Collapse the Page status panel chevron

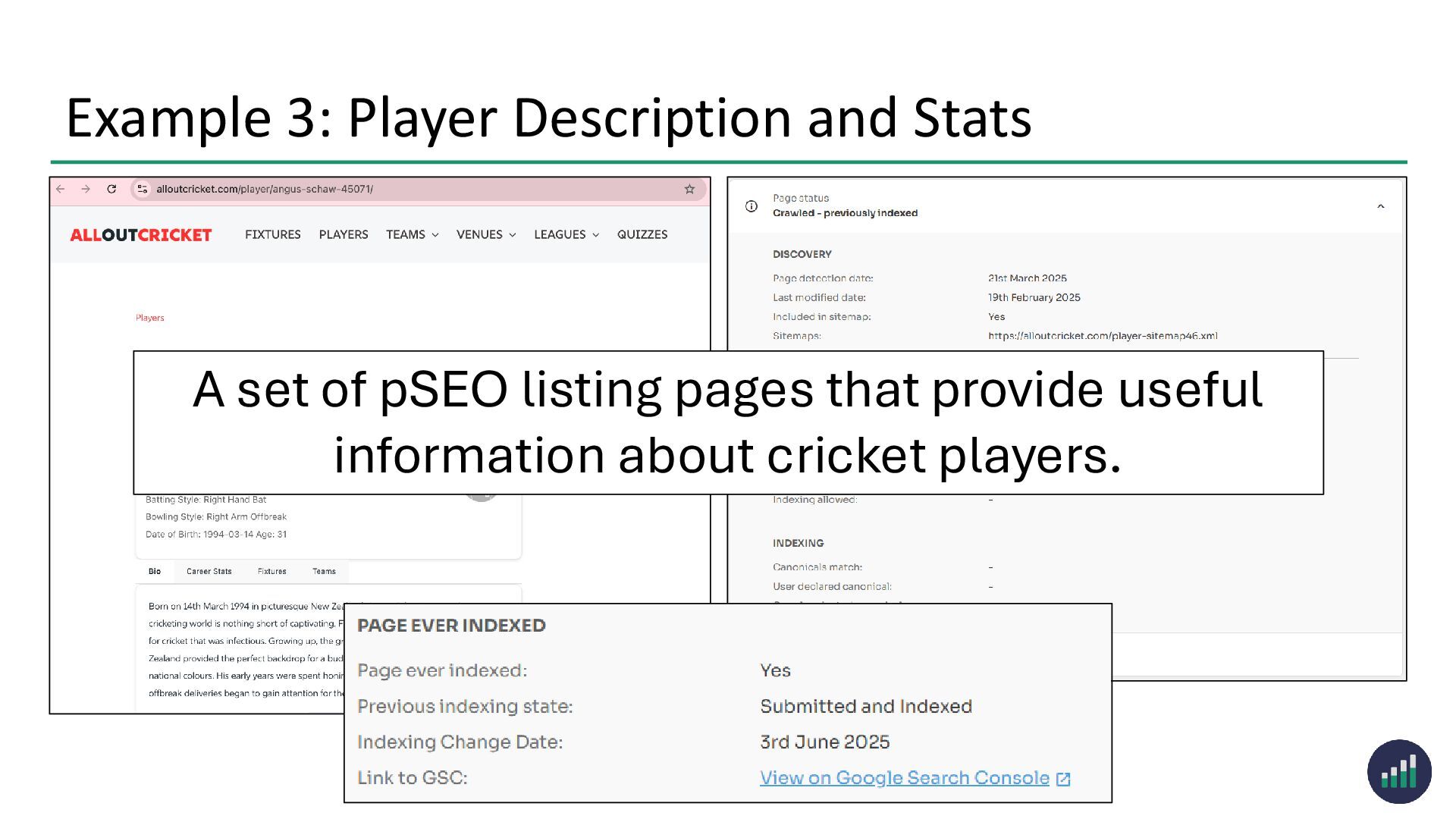(x=1380, y=206)
